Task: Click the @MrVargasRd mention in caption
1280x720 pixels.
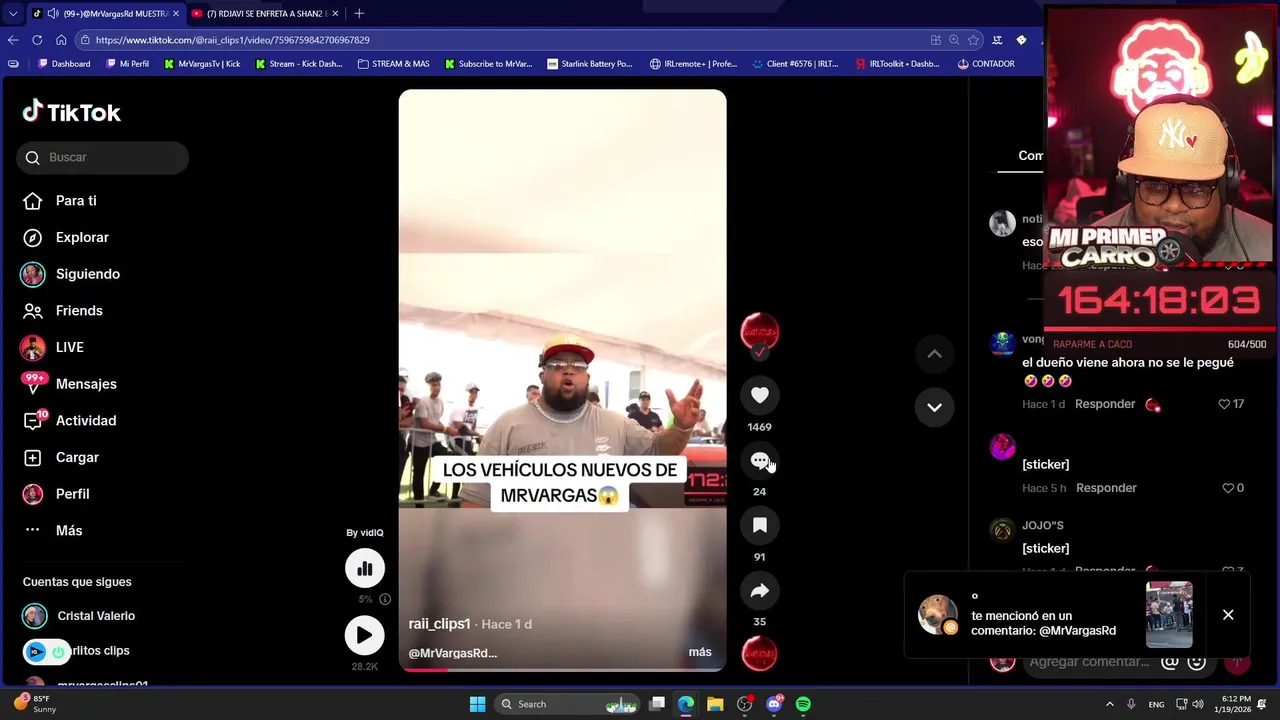Action: (x=453, y=653)
